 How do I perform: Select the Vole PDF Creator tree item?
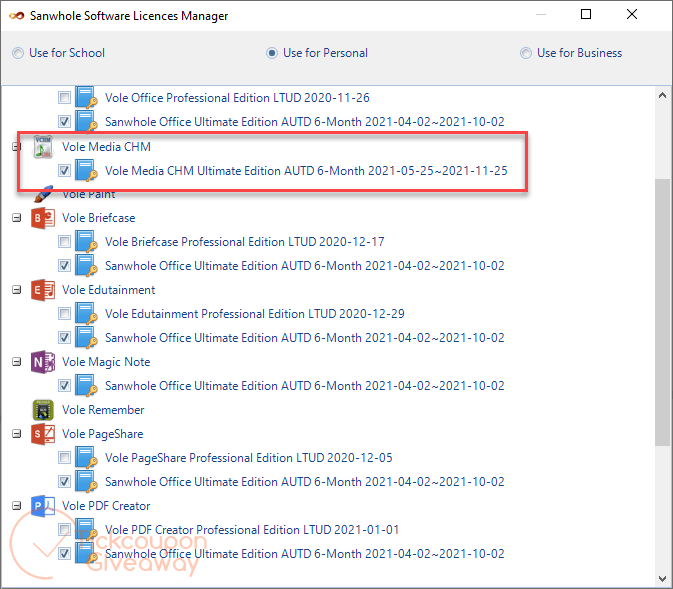click(x=106, y=506)
